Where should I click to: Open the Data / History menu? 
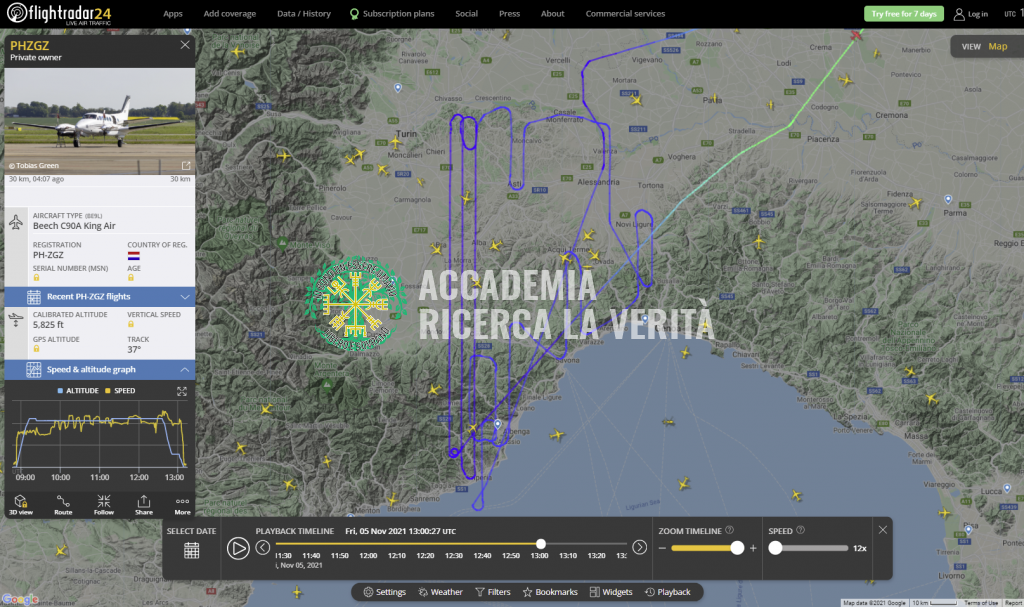point(303,14)
